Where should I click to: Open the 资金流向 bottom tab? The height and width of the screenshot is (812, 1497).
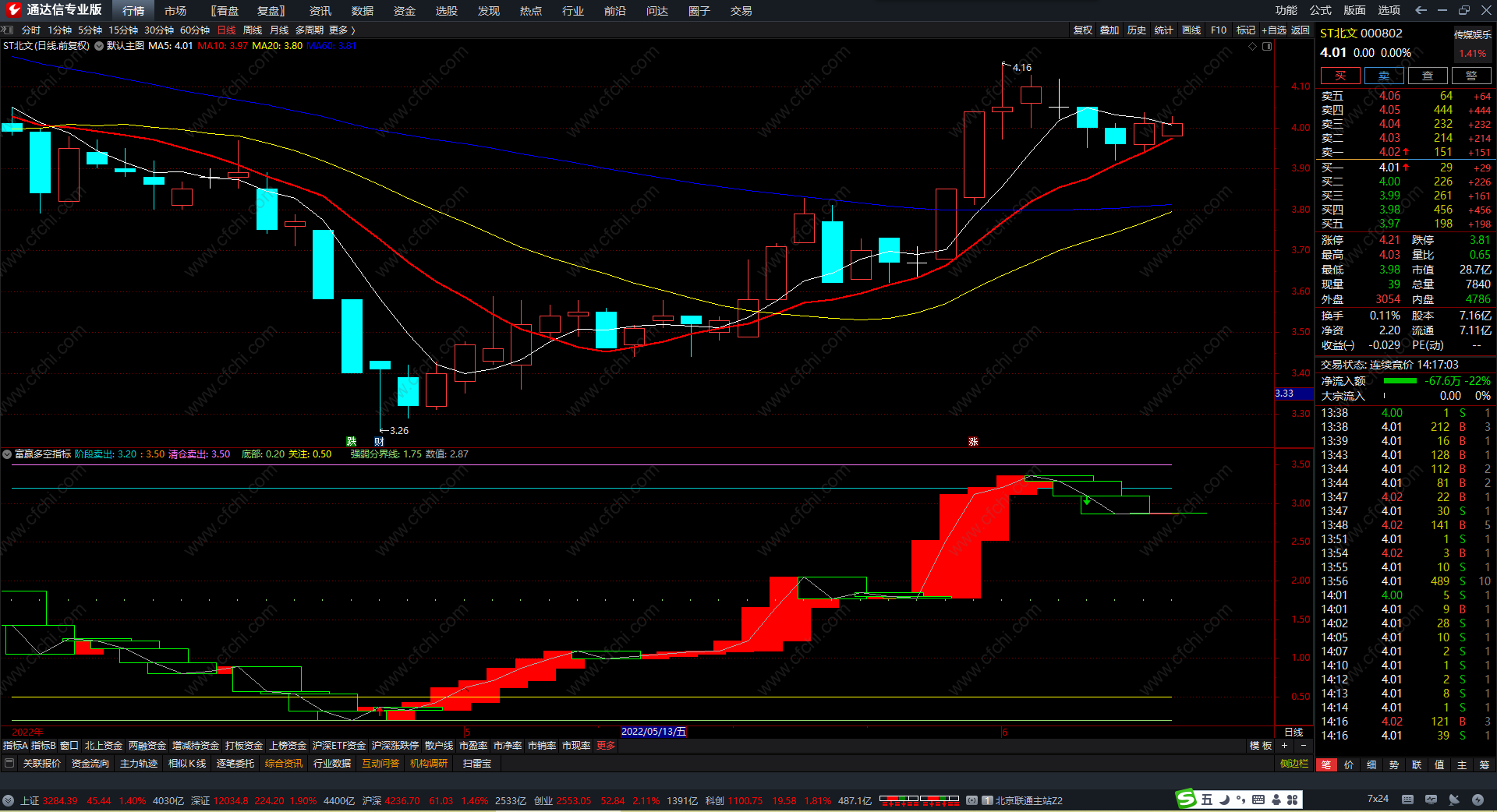[x=90, y=764]
